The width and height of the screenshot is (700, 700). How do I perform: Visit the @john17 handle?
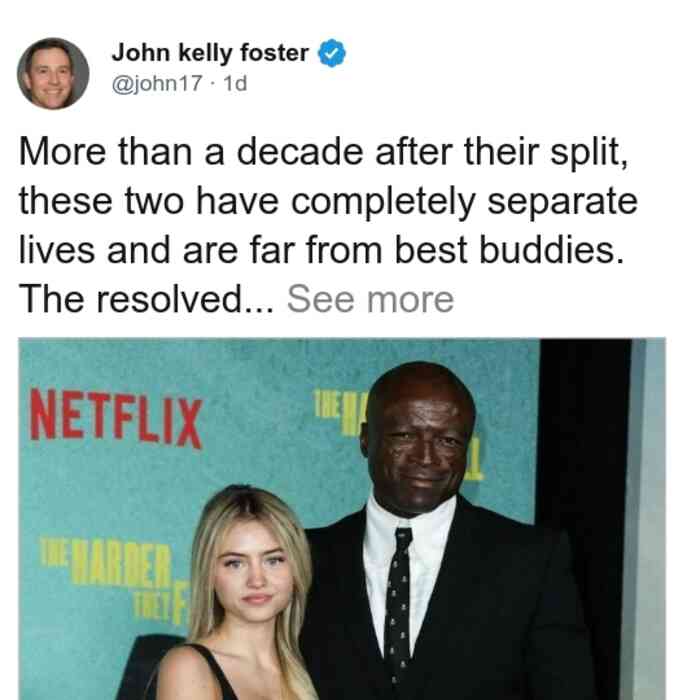tap(157, 83)
